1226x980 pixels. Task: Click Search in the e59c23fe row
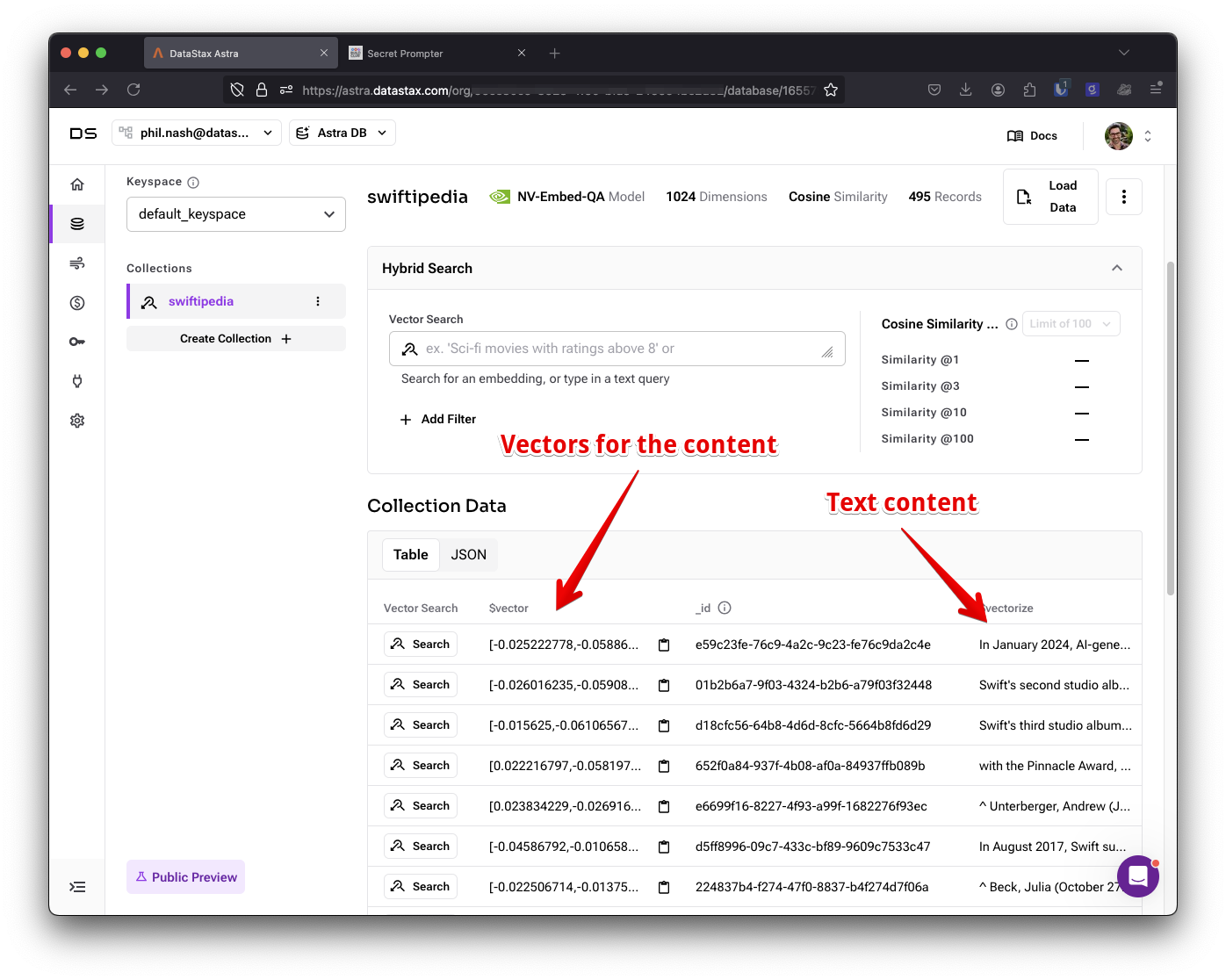tap(421, 645)
